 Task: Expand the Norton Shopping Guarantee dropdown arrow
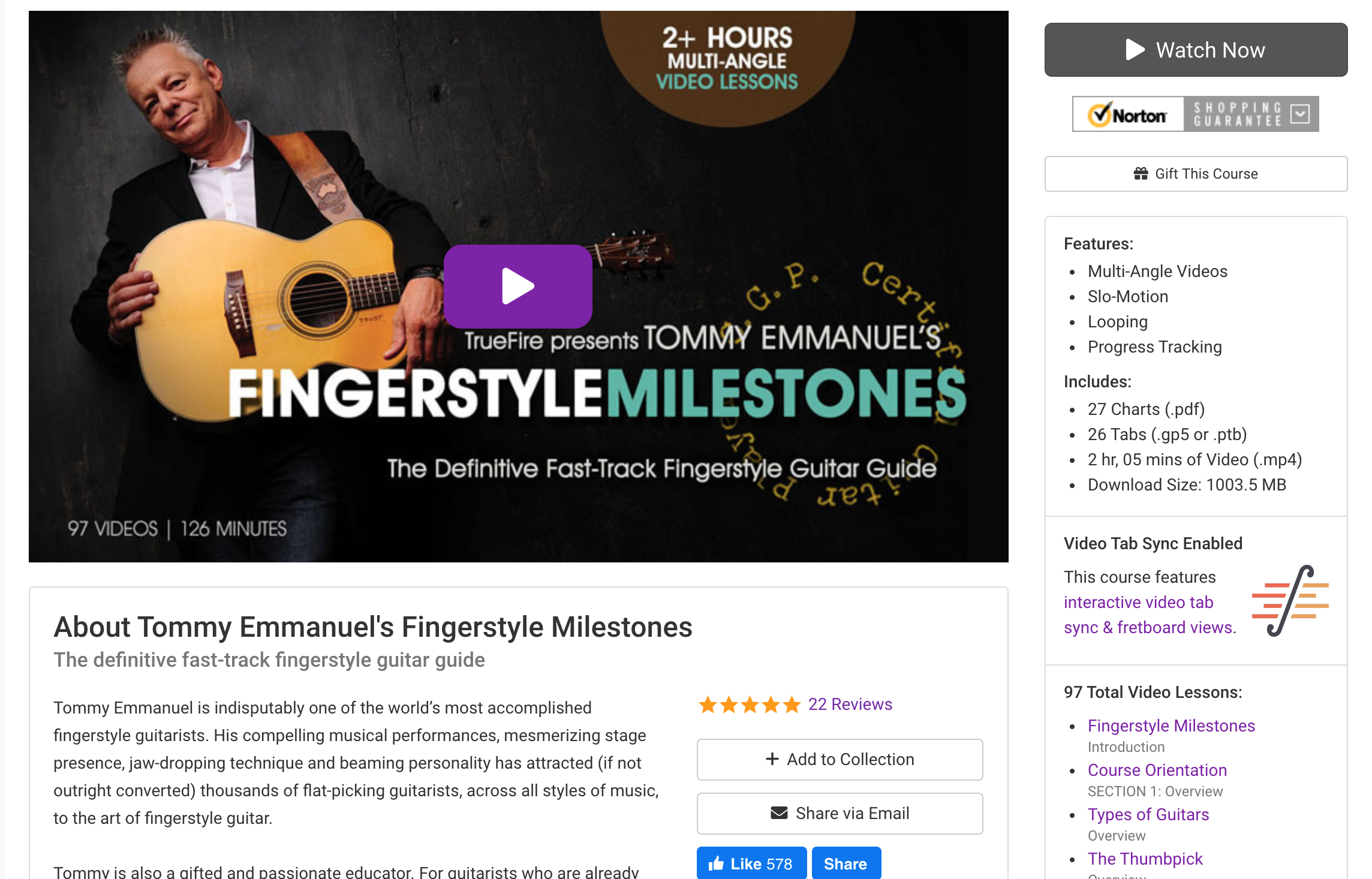(1299, 114)
